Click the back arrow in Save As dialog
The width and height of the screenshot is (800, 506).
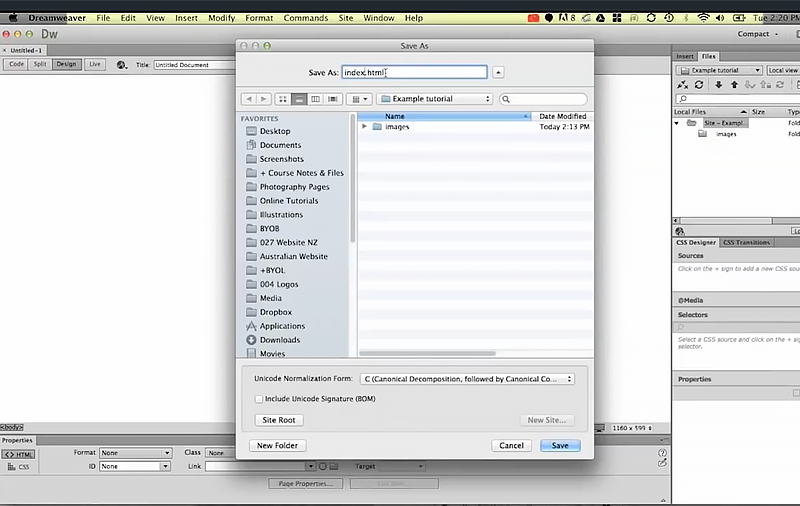pos(248,99)
